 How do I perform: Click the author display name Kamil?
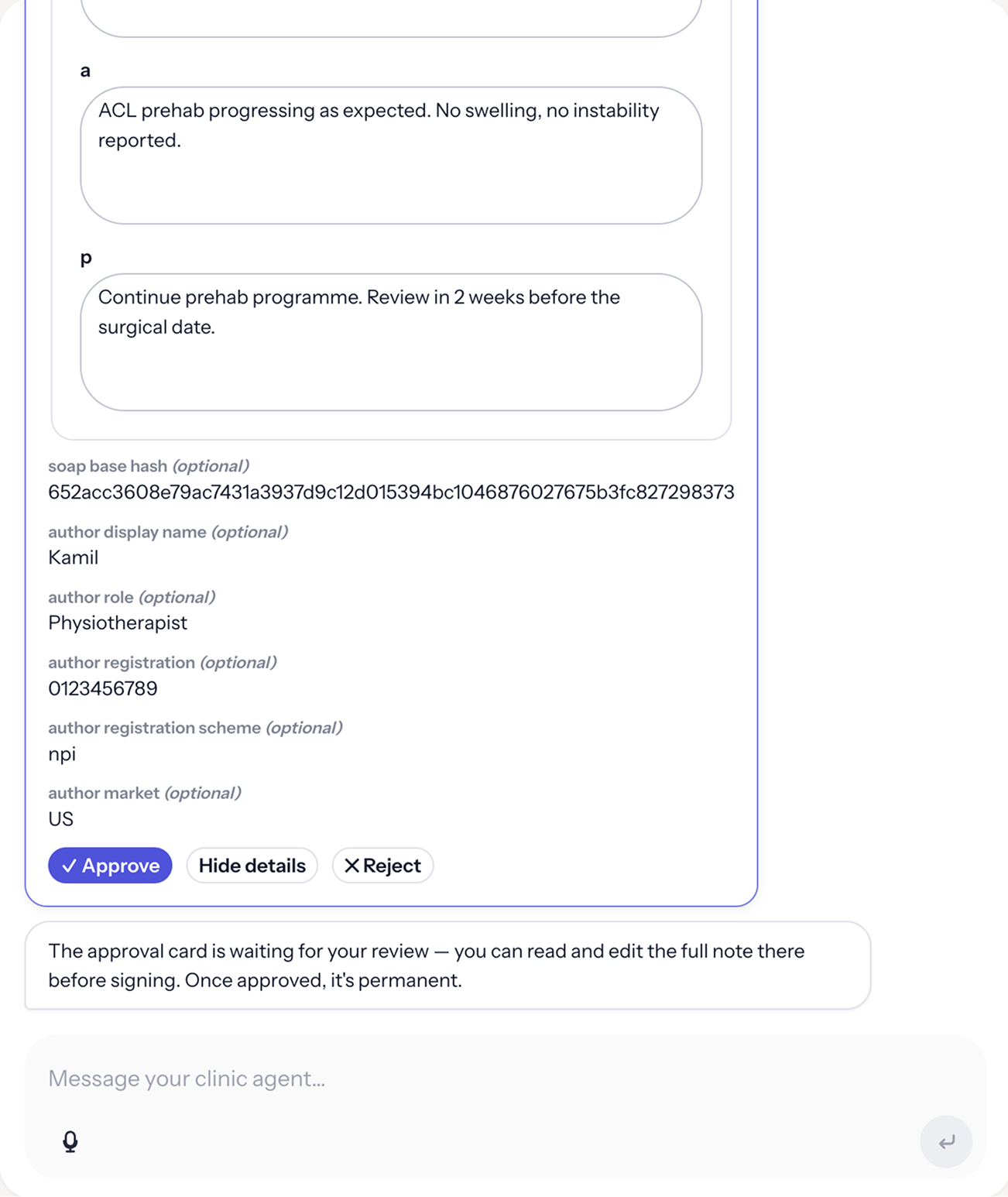[x=73, y=557]
